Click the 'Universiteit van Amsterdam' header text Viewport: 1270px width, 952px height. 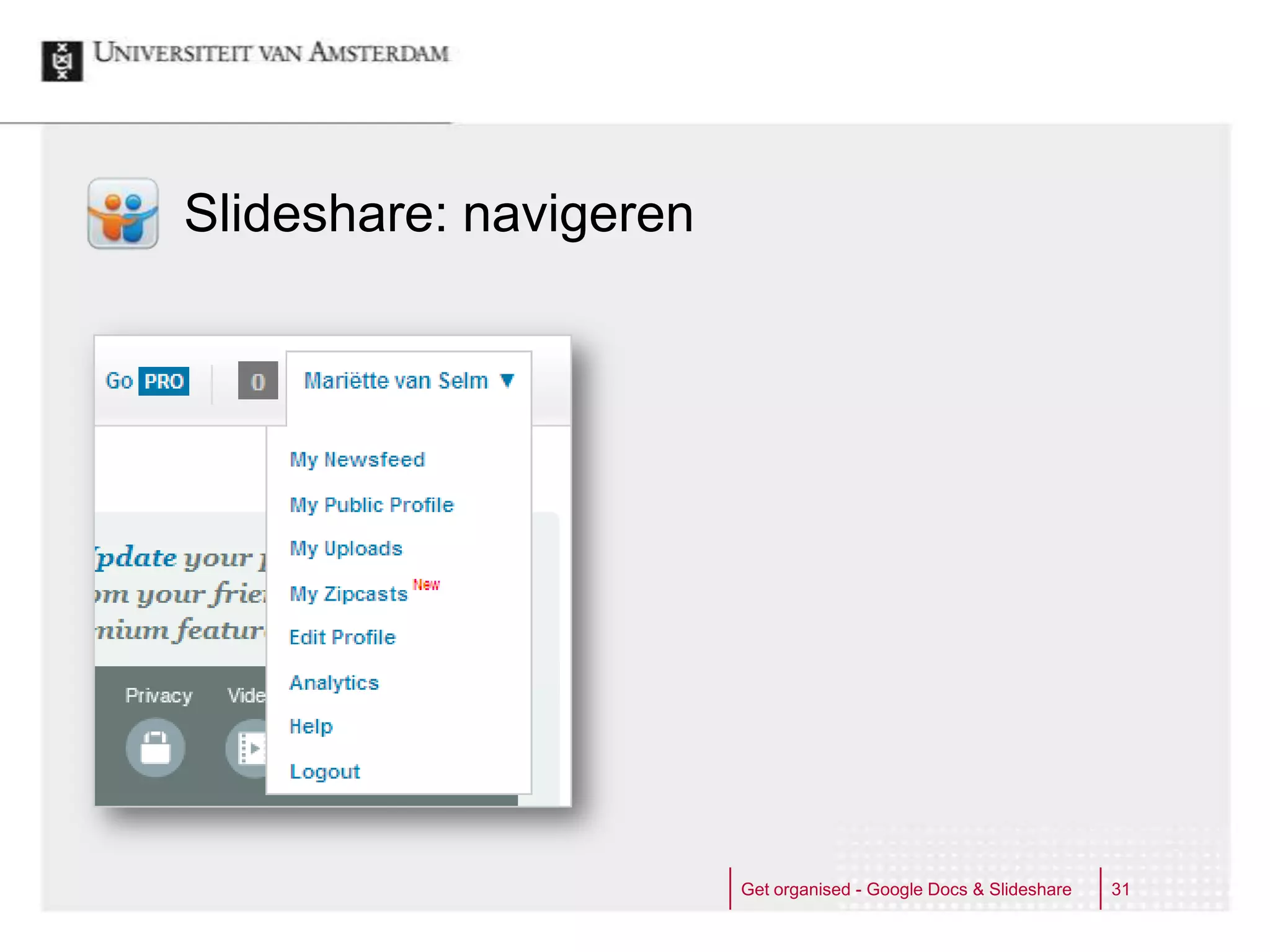tap(271, 53)
